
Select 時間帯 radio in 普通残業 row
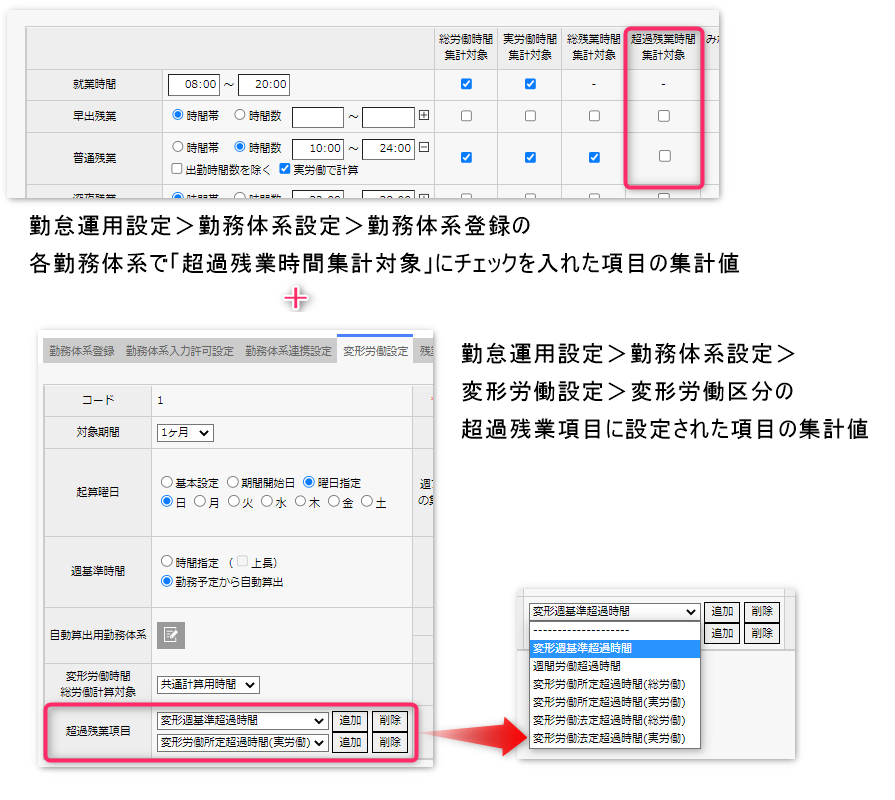tap(179, 148)
